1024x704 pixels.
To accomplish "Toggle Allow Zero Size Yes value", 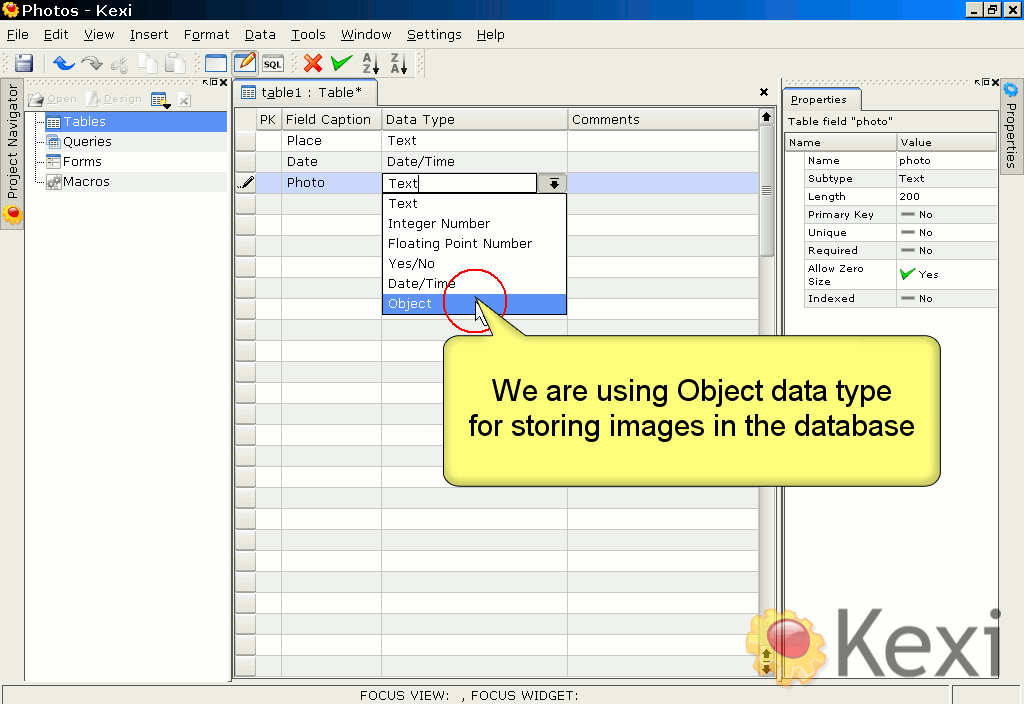I will tap(946, 274).
